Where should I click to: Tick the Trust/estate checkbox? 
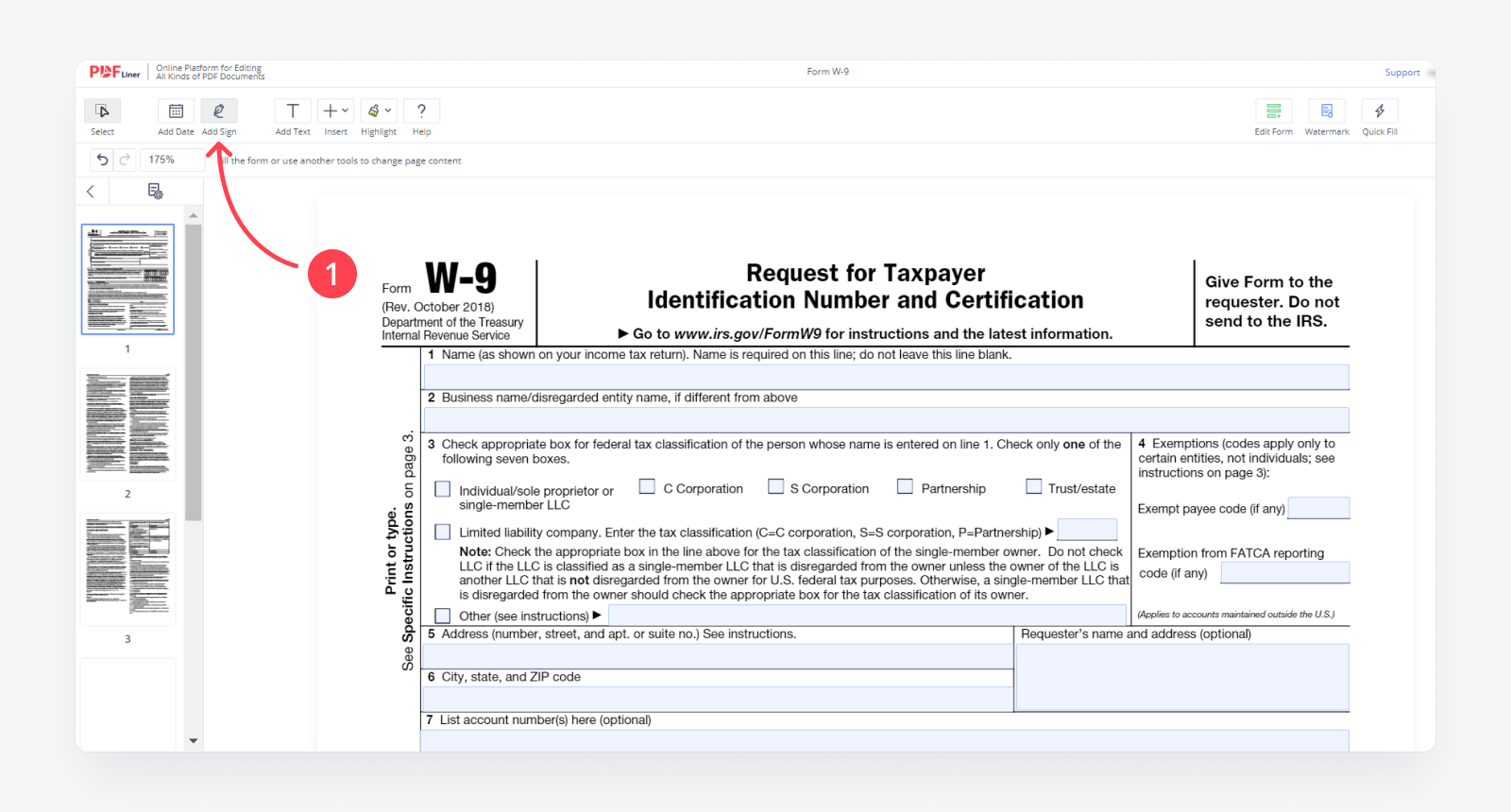1034,486
